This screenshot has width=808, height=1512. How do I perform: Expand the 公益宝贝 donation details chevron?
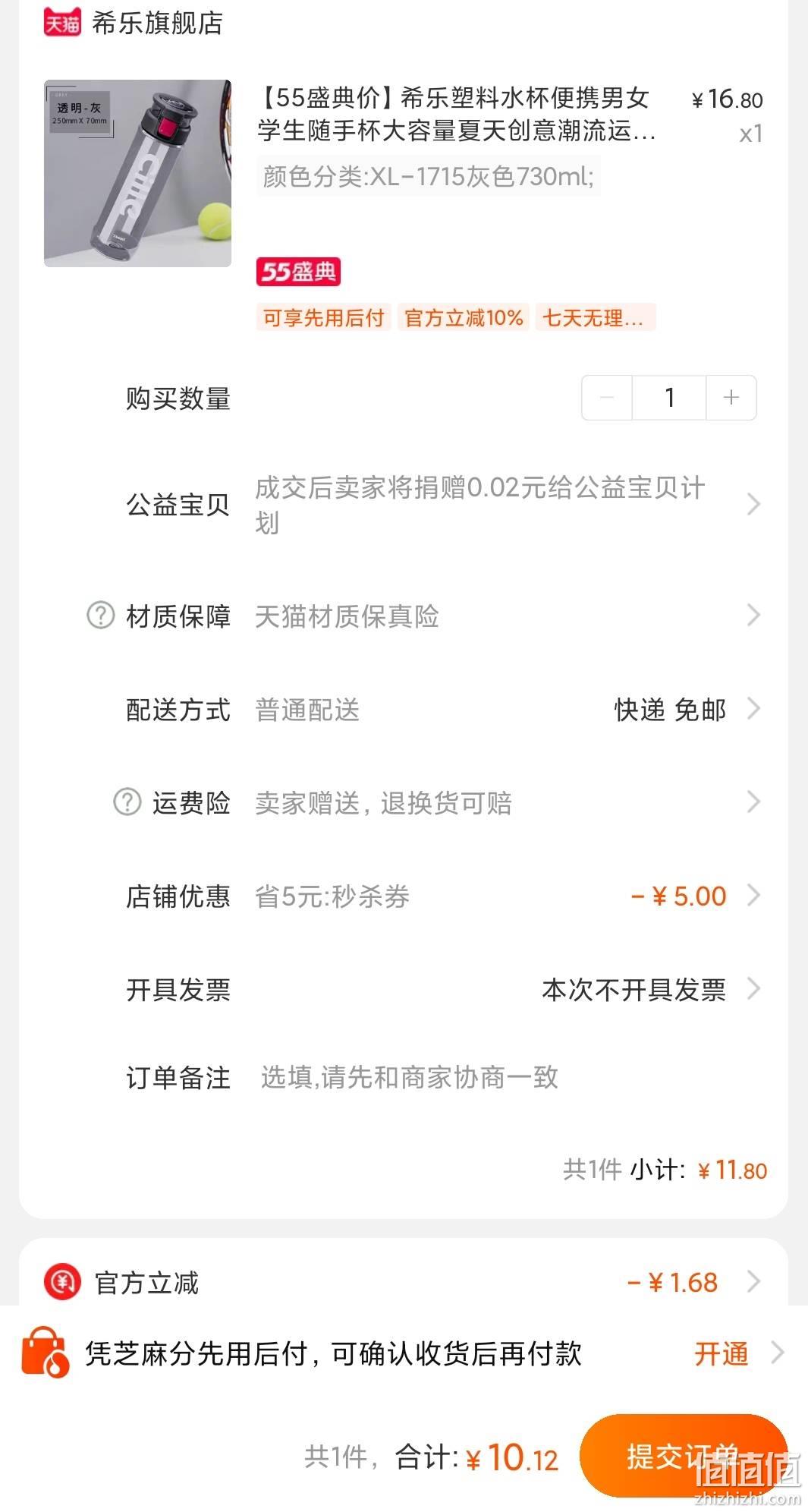[x=753, y=504]
